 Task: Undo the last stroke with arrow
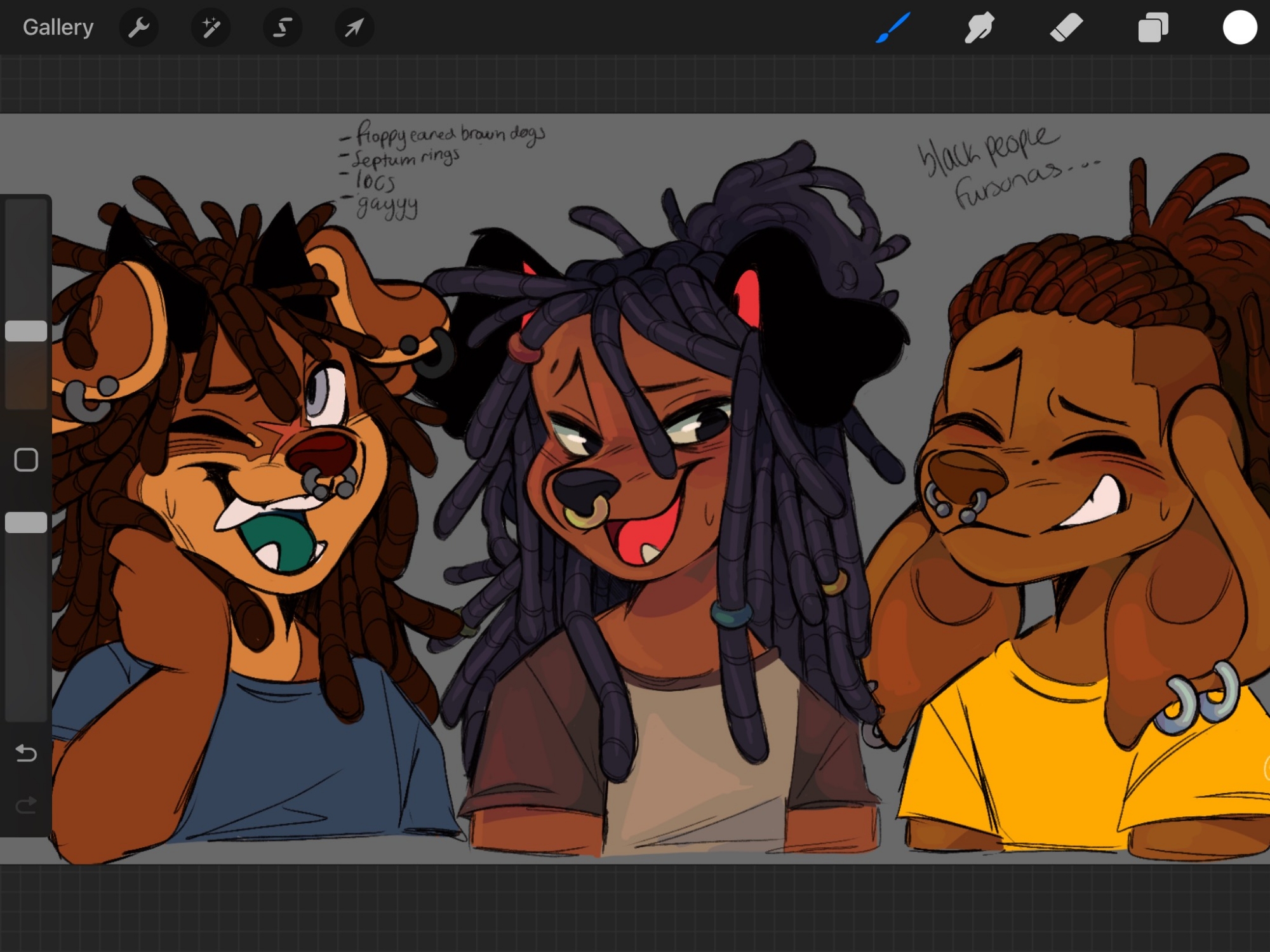click(26, 753)
